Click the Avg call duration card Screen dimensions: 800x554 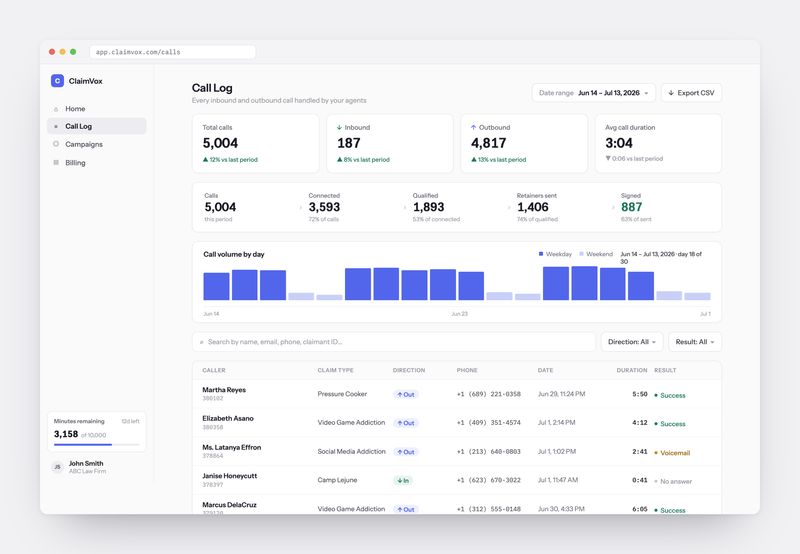[x=658, y=143]
